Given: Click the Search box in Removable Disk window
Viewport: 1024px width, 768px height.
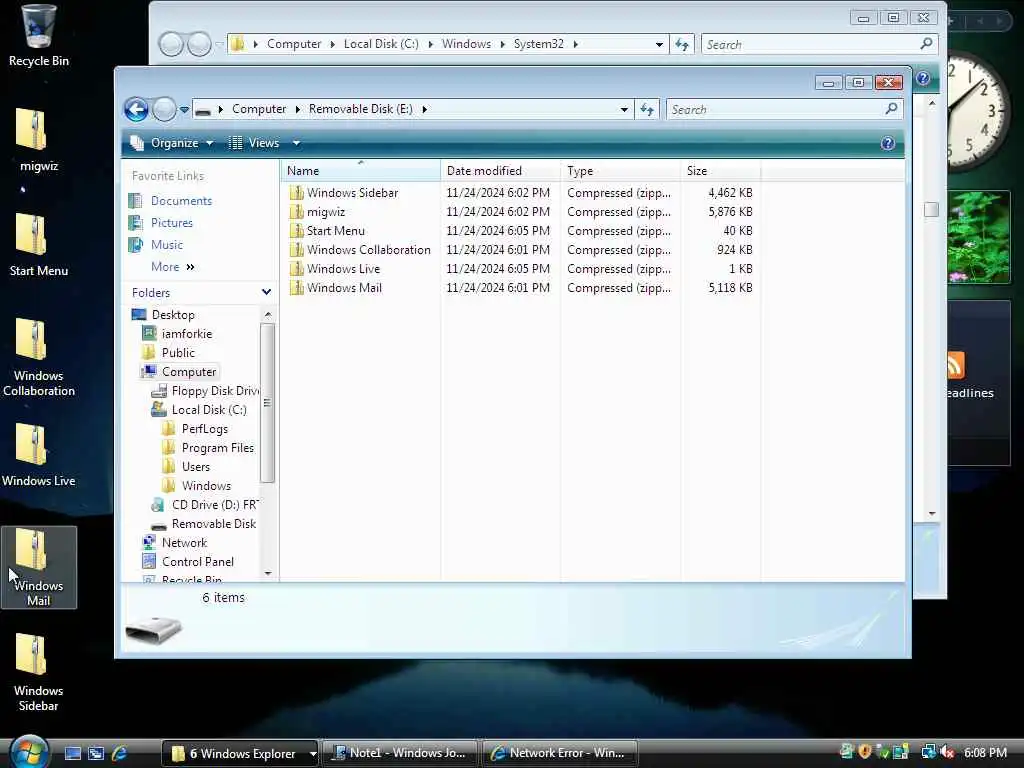Looking at the screenshot, I should 774,110.
